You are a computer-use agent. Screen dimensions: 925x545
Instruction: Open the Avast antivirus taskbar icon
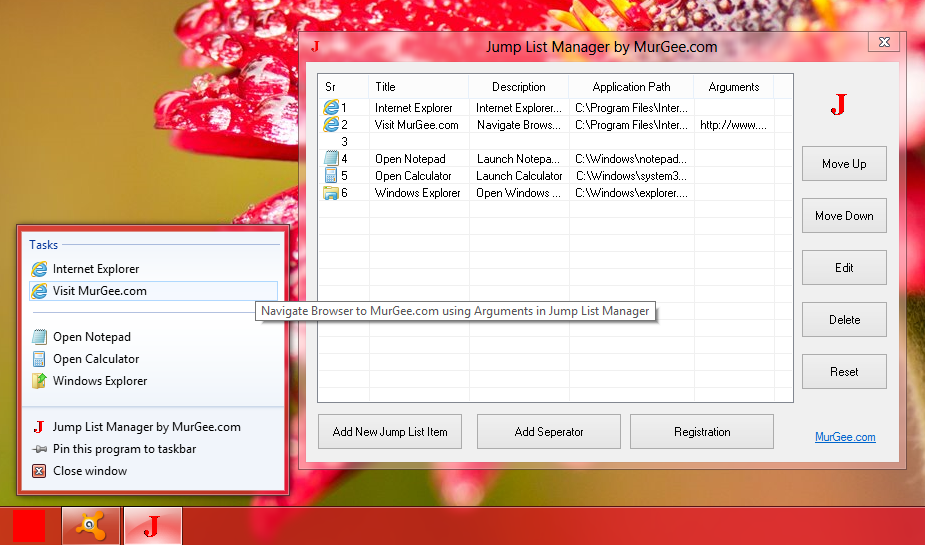[x=91, y=525]
